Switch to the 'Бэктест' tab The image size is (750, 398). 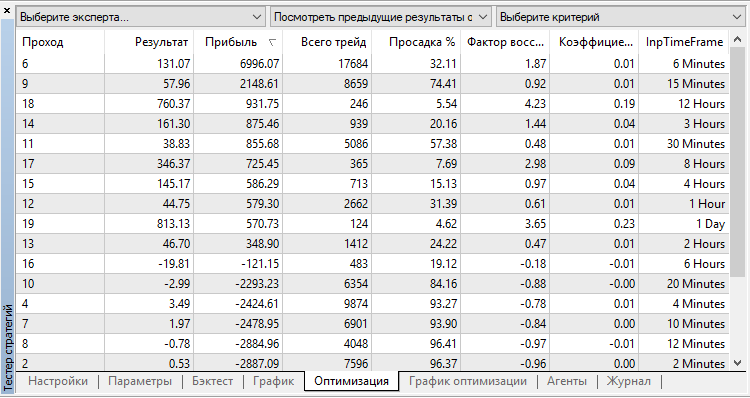coord(212,381)
